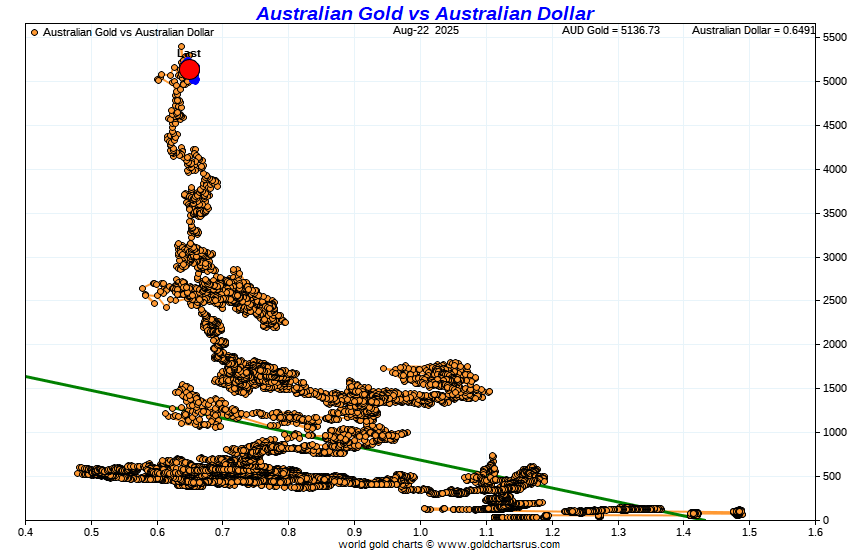Click the x-axis label 0.9
Viewport: 850px width, 550px height.
355,532
